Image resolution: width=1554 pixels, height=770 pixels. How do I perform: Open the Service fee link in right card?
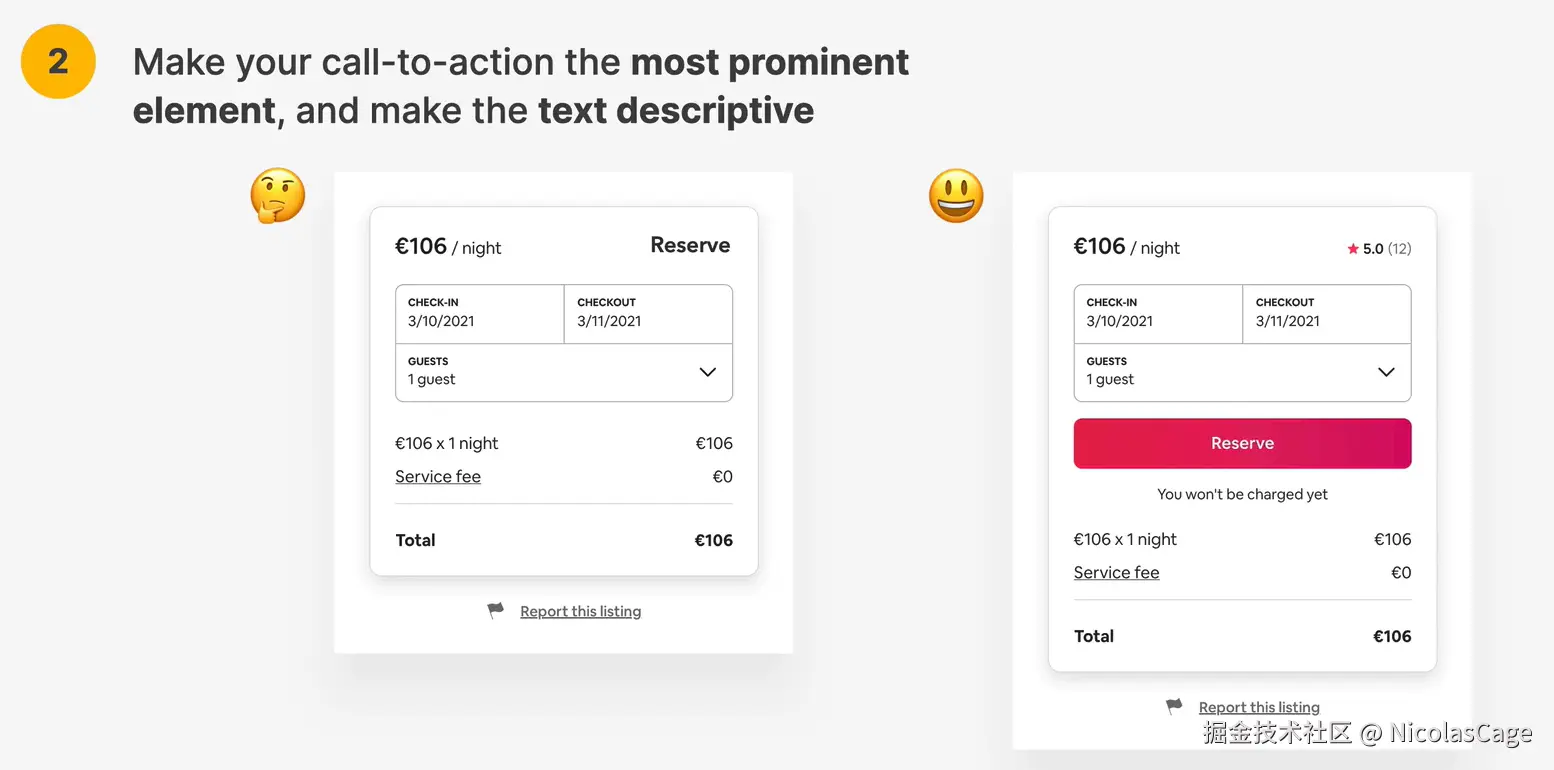pos(1116,573)
